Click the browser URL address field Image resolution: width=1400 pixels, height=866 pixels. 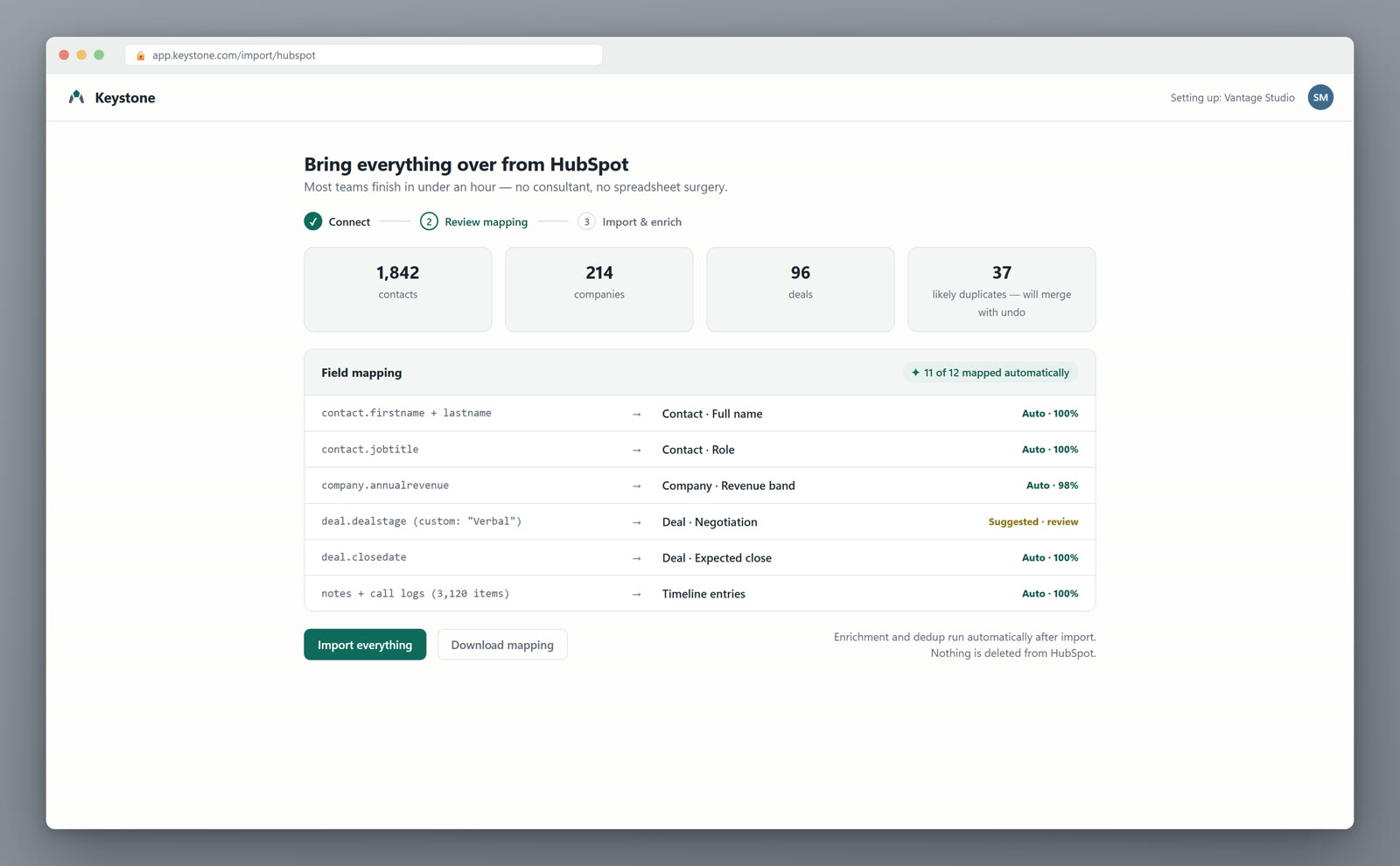click(x=364, y=55)
